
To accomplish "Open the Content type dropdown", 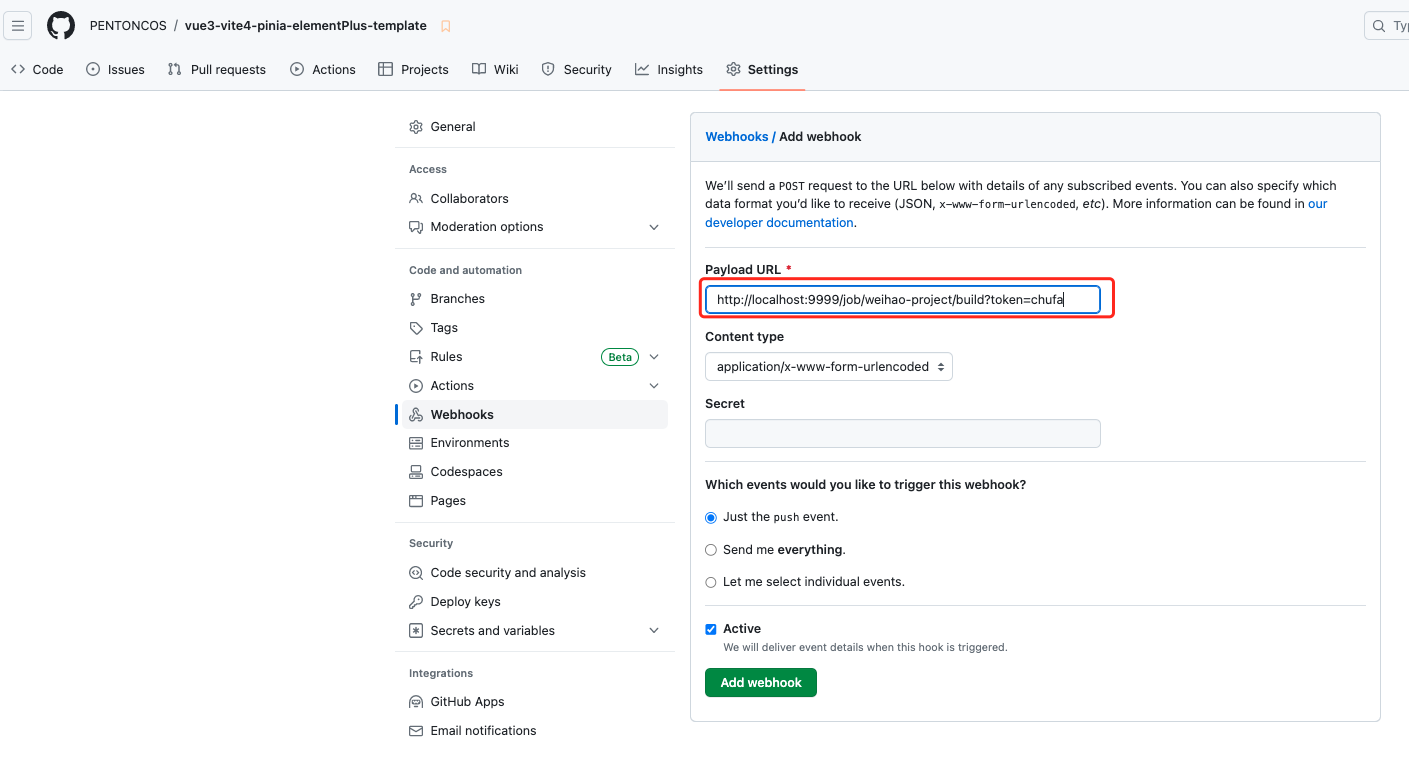I will click(829, 367).
